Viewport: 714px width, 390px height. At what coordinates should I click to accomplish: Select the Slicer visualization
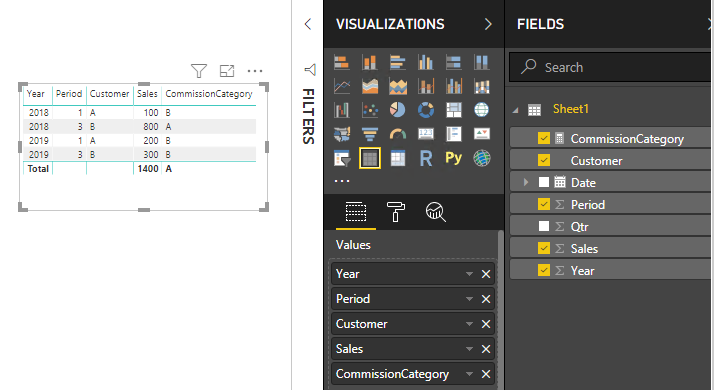pos(342,158)
